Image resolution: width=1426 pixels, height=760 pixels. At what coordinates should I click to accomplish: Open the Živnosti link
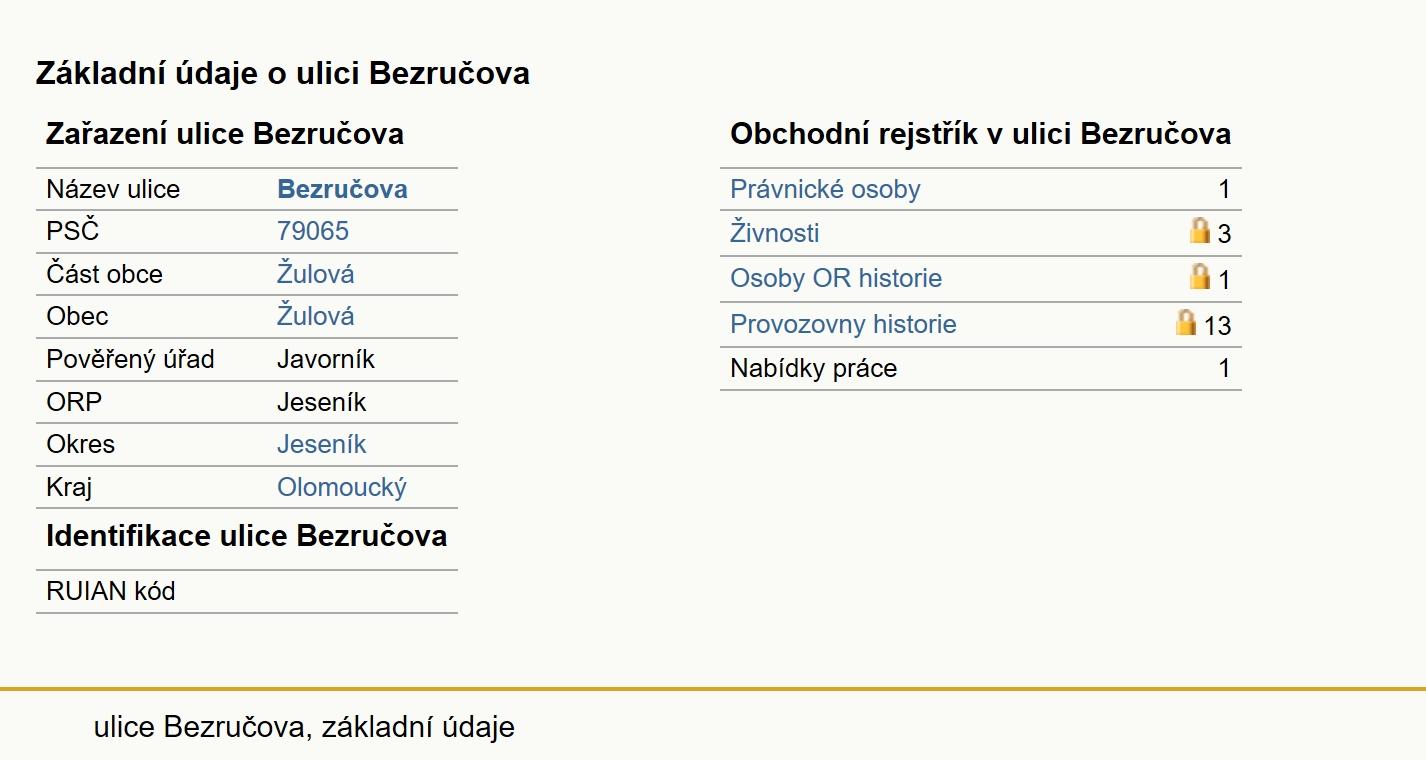coord(775,233)
